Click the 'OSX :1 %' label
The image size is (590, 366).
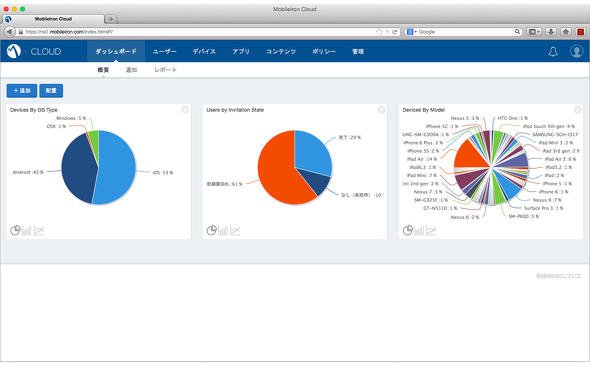(x=56, y=126)
